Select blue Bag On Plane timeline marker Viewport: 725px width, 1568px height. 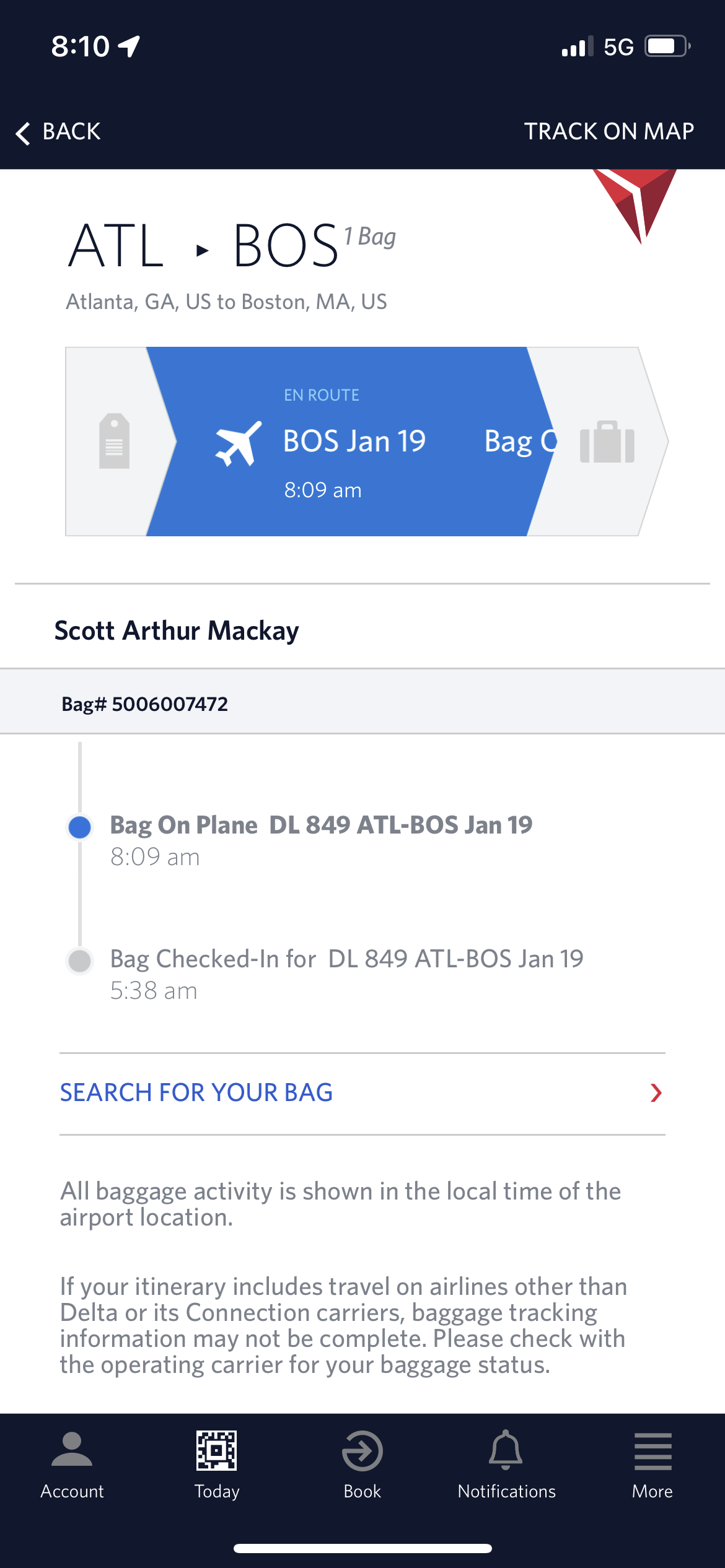79,827
